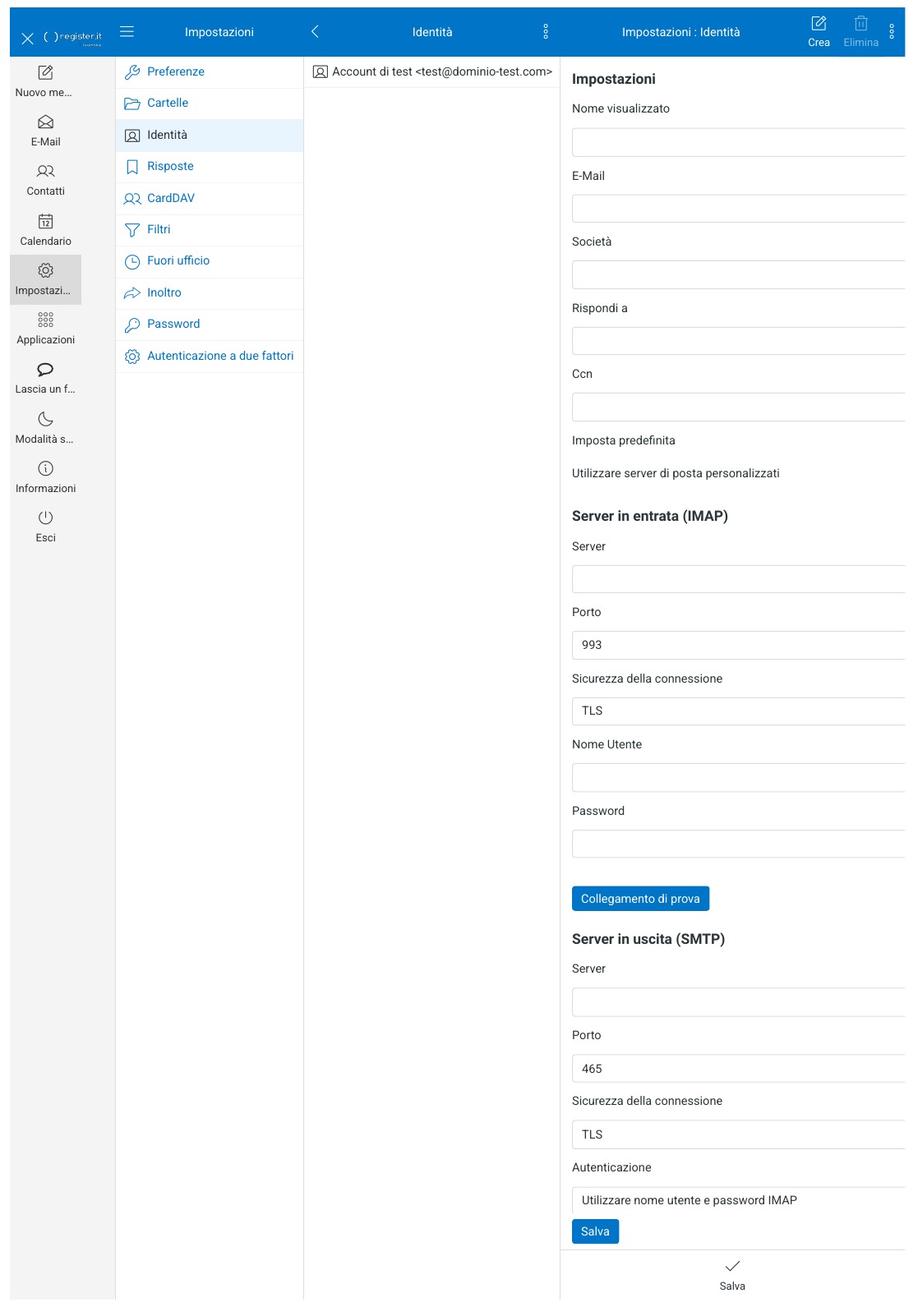This screenshot has height=1316, width=918.
Task: Toggle Modalità scura moon icon
Action: (x=46, y=419)
